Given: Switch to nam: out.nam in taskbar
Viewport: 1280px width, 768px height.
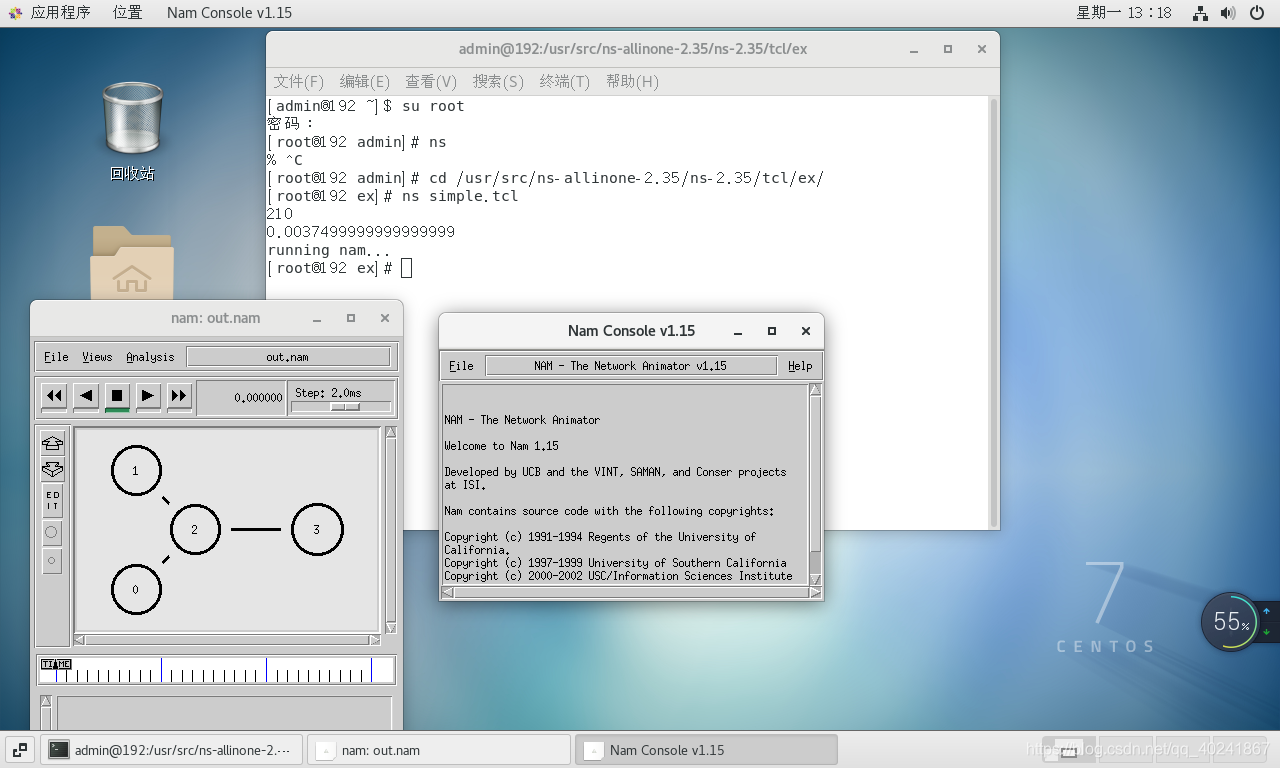Looking at the screenshot, I should tap(438, 750).
